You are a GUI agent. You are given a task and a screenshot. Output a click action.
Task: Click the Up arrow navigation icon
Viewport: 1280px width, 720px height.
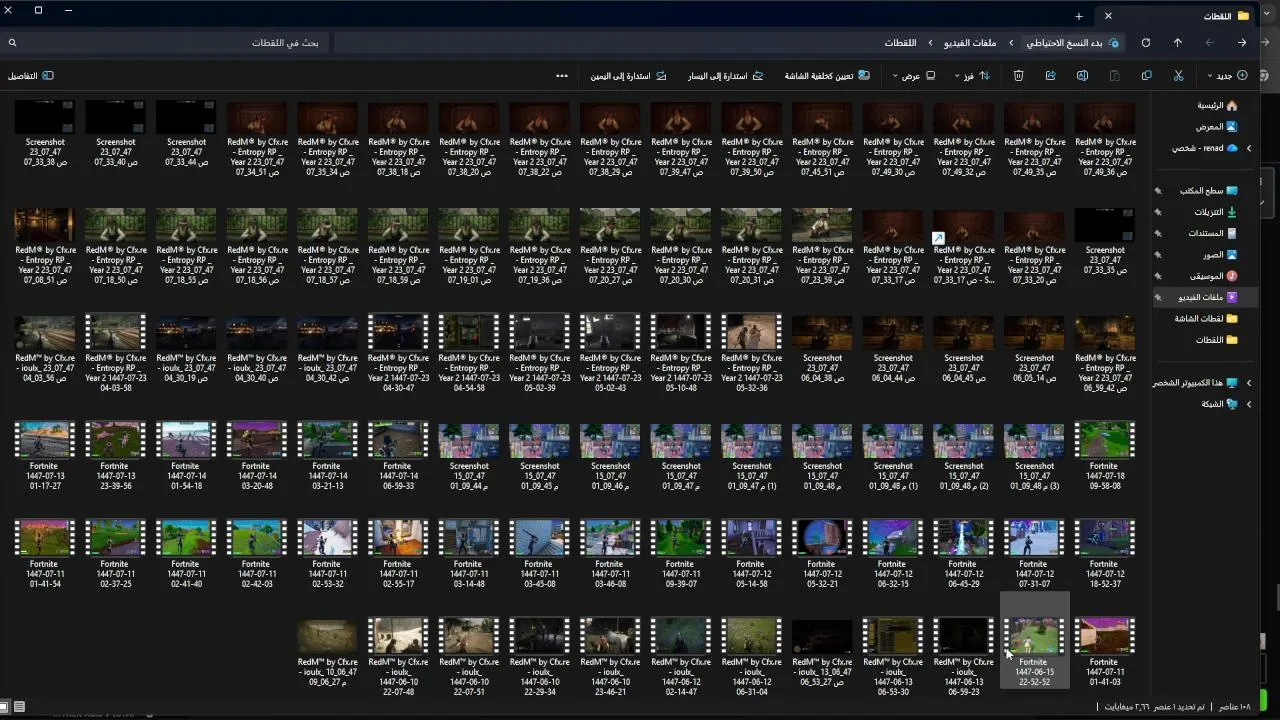[x=1178, y=43]
